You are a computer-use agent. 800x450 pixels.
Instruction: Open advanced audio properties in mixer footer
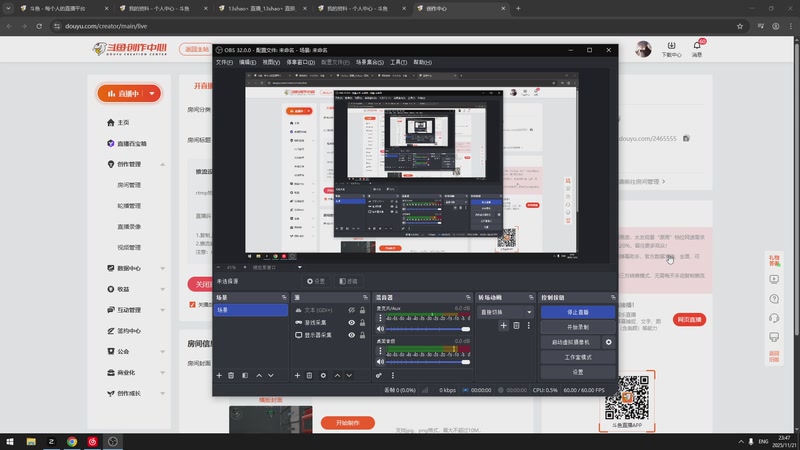point(379,376)
